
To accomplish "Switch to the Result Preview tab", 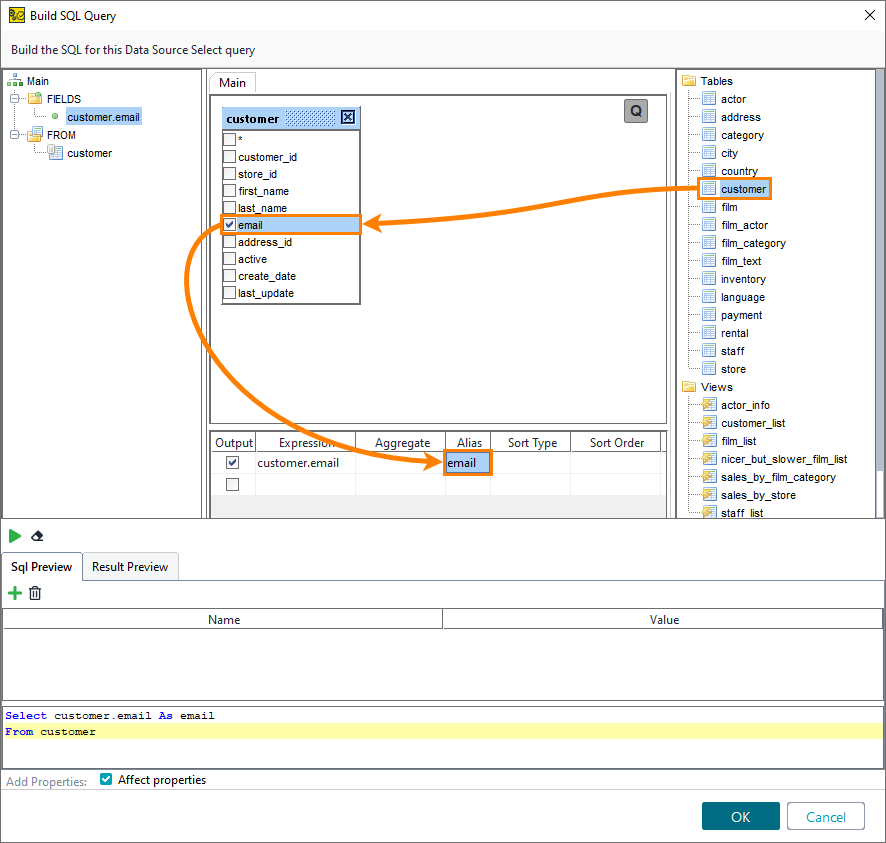I will 130,566.
